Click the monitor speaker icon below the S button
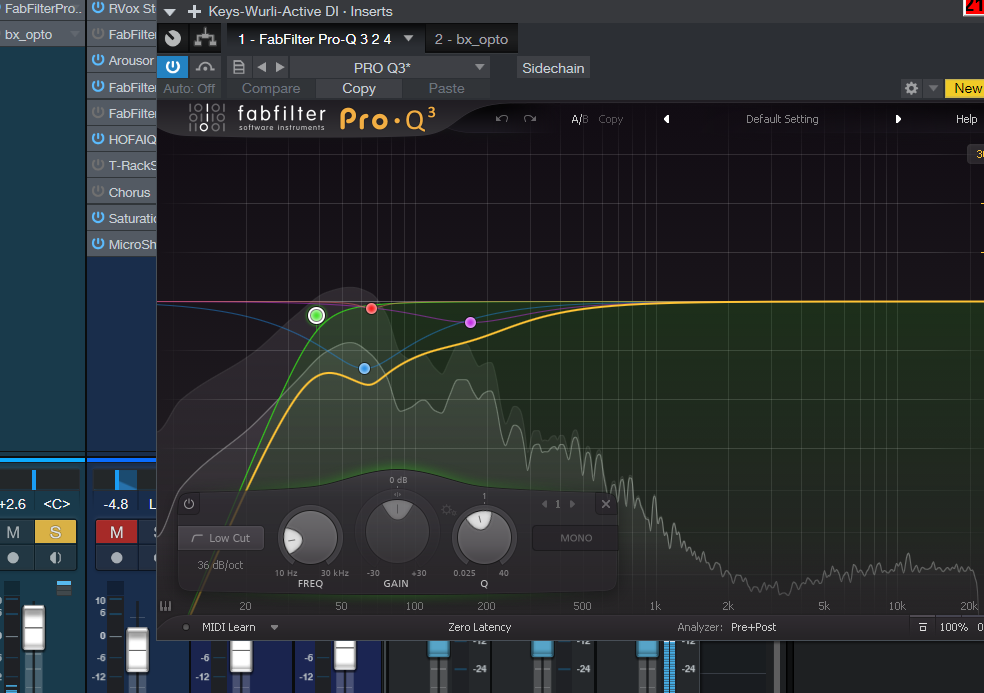Image resolution: width=984 pixels, height=693 pixels. point(55,558)
